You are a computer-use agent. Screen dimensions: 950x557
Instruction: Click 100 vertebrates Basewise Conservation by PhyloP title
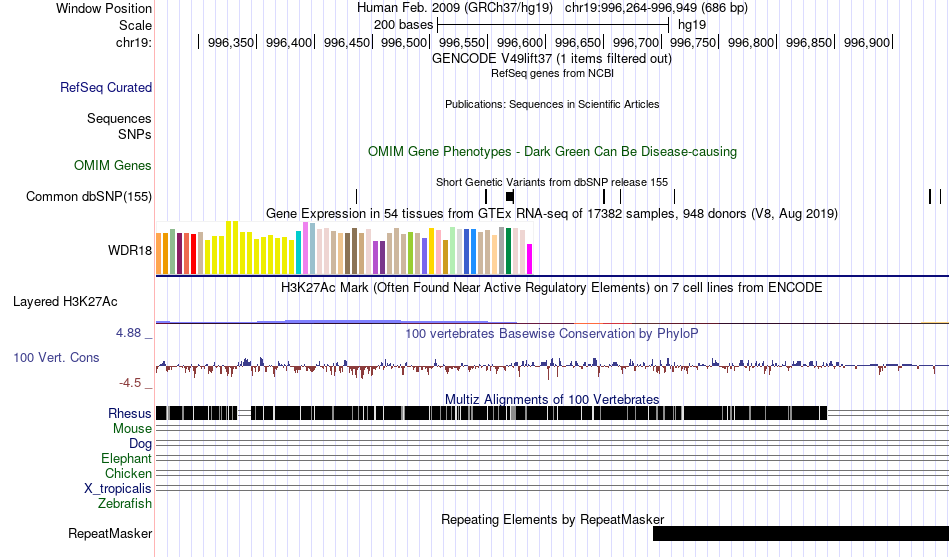552,333
